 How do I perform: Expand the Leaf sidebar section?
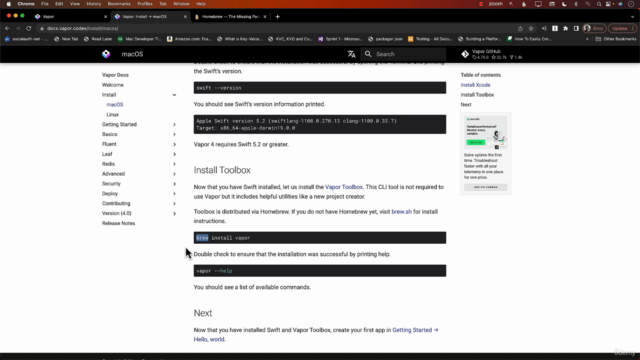174,154
